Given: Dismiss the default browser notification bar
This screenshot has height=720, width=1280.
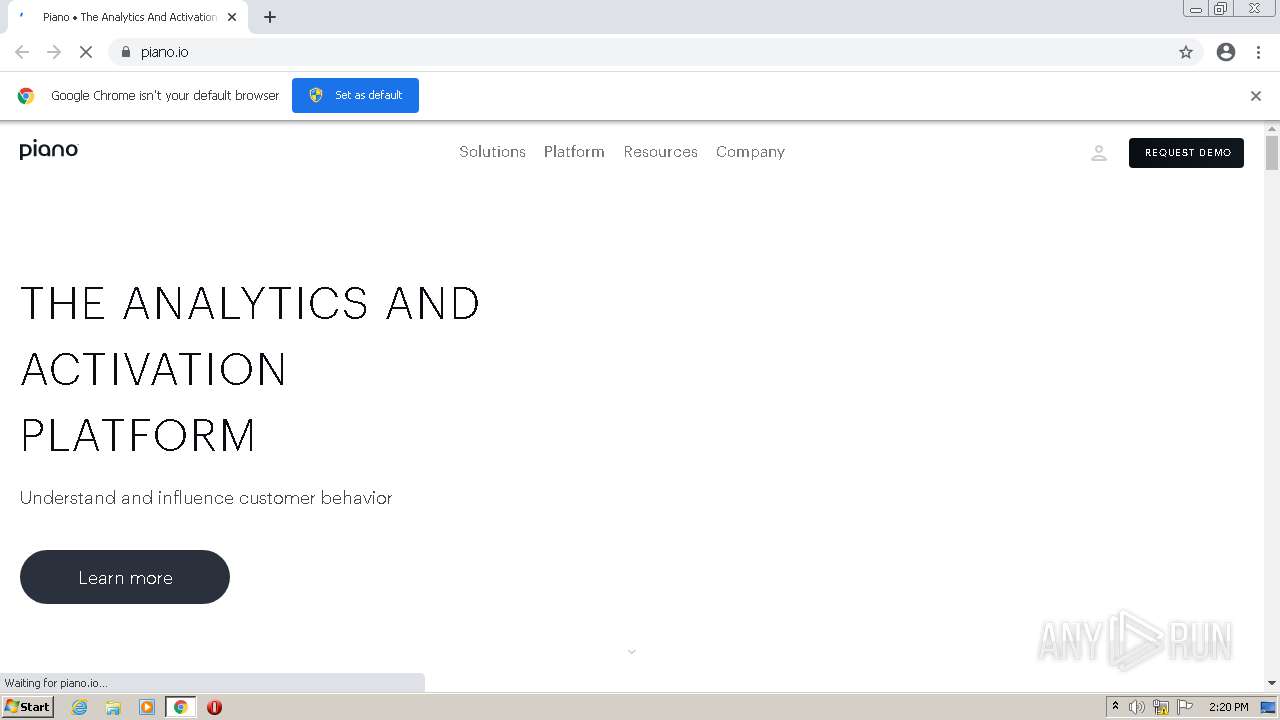Looking at the screenshot, I should coord(1256,96).
